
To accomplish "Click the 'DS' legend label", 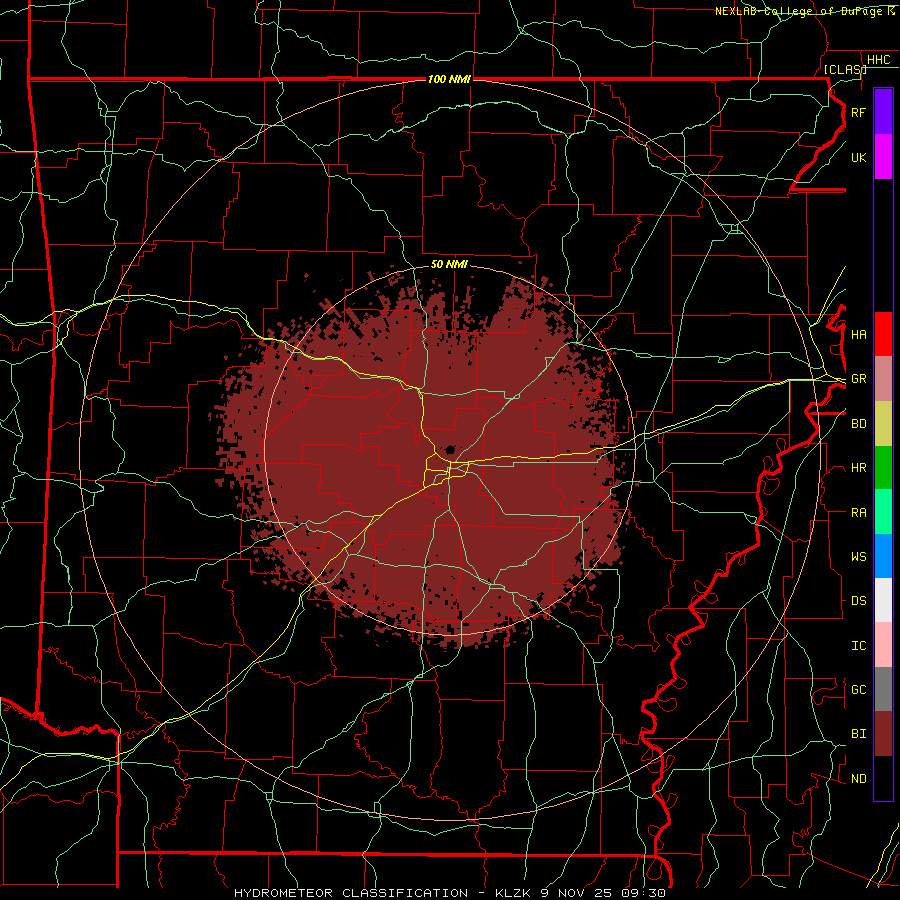I will tap(858, 601).
